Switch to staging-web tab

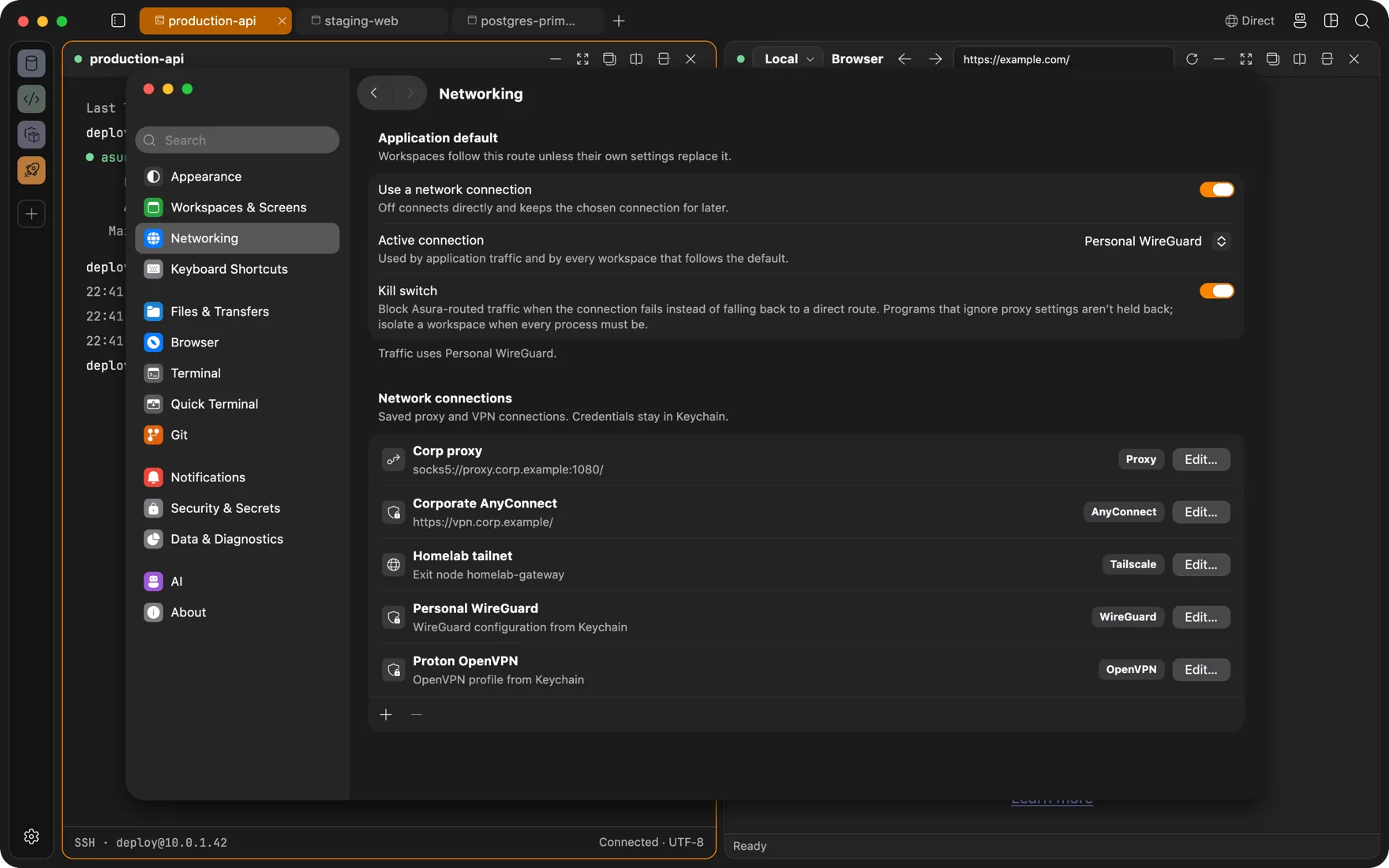373,21
